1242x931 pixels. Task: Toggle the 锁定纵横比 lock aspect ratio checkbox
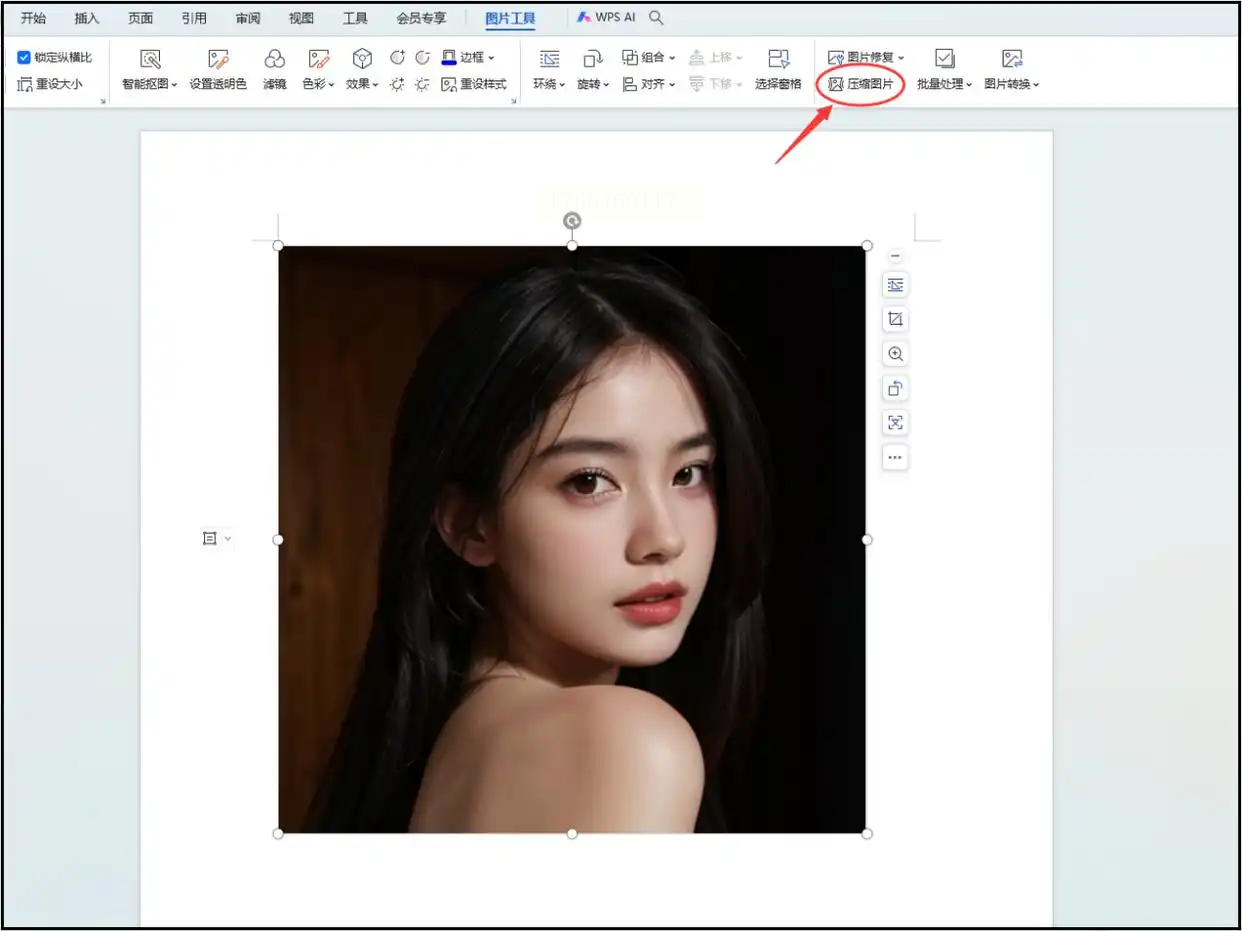tap(25, 58)
